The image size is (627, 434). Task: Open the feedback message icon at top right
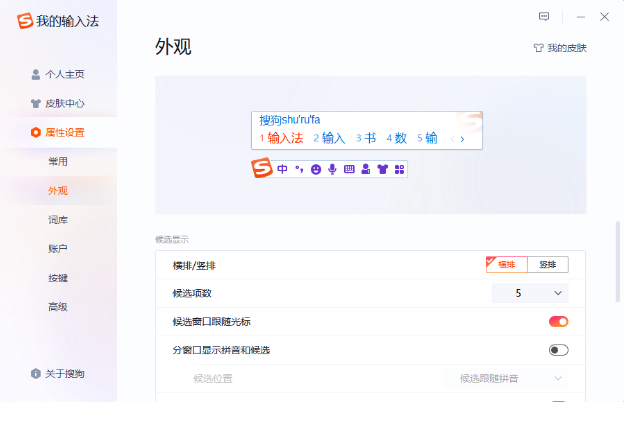[x=544, y=16]
